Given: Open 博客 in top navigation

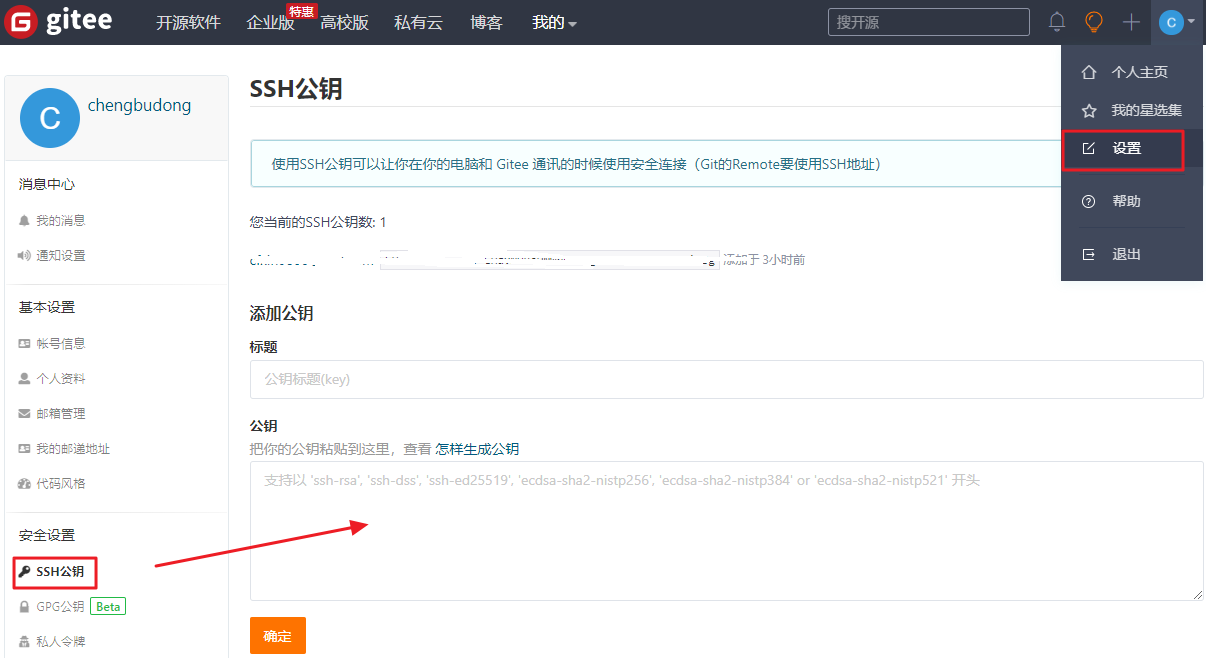Looking at the screenshot, I should [x=486, y=22].
